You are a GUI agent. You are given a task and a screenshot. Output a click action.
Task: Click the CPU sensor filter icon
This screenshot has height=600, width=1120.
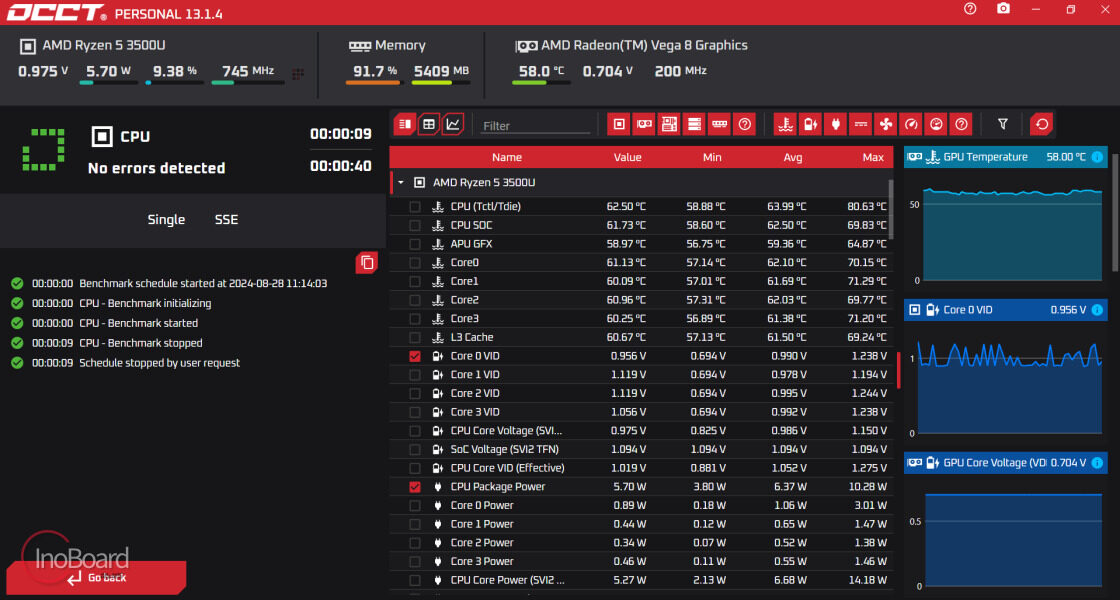[x=619, y=124]
